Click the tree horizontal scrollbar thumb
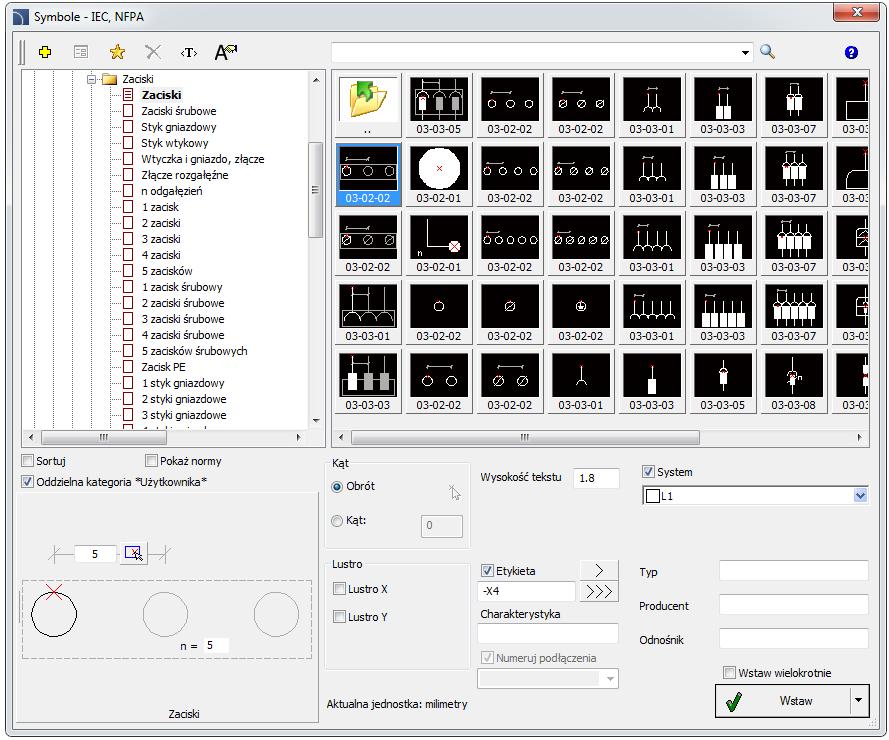Image resolution: width=889 pixels, height=740 pixels. [104, 437]
